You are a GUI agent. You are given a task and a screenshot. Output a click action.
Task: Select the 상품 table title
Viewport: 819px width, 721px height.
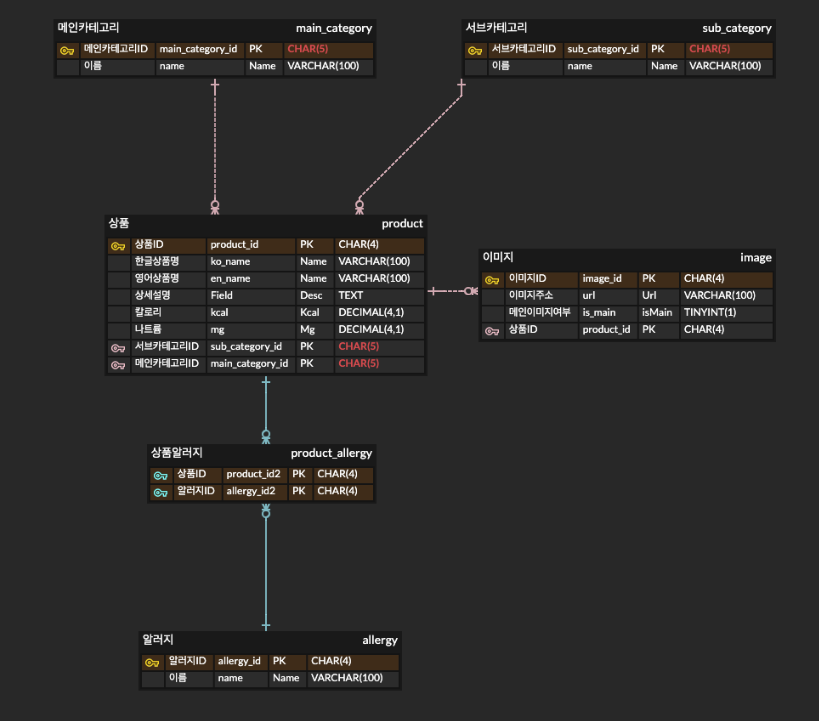pos(119,223)
